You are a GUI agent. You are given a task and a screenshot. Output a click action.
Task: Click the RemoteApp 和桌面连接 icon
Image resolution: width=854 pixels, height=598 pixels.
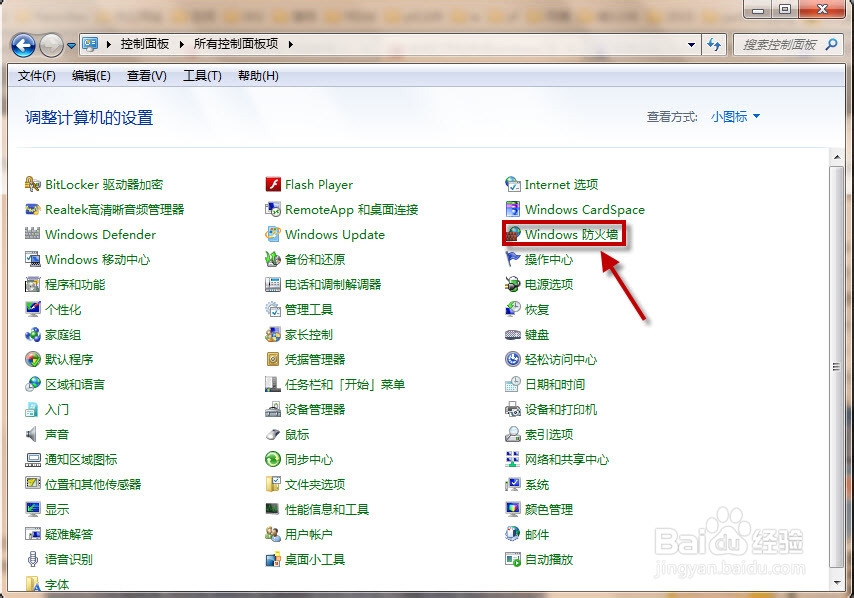[273, 209]
